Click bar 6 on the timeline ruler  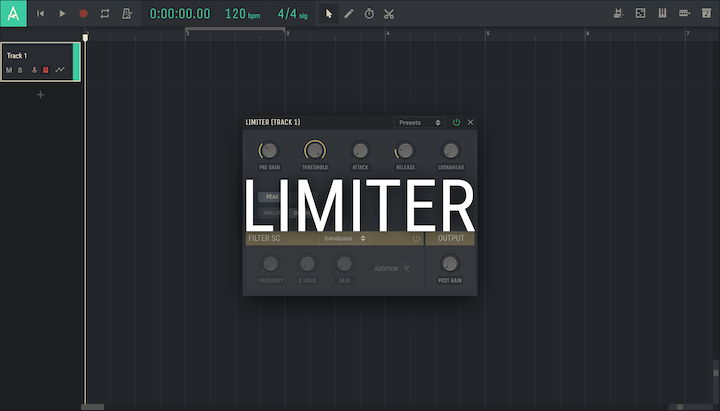587,34
